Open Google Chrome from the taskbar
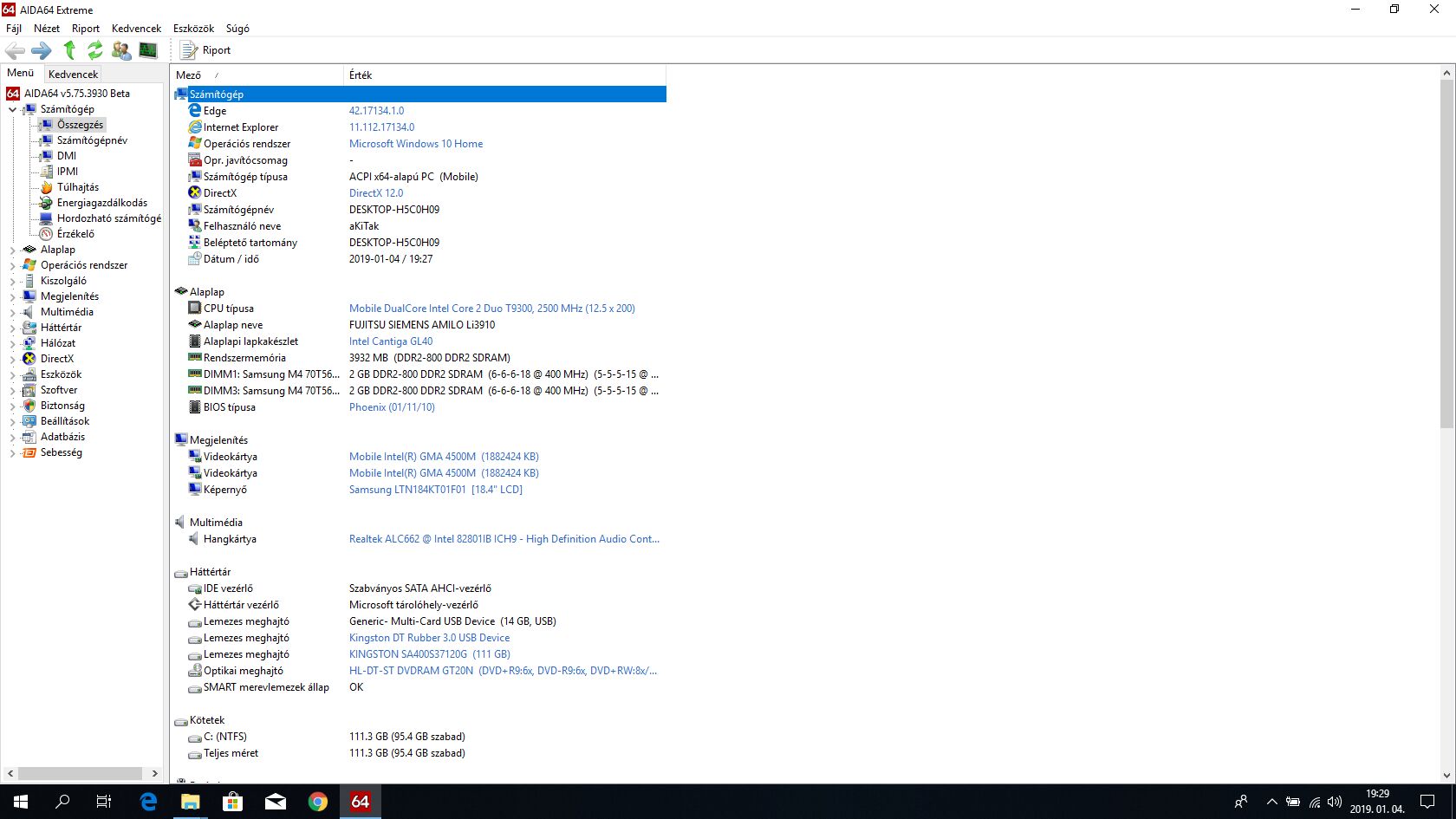The height and width of the screenshot is (819, 1456). click(318, 802)
